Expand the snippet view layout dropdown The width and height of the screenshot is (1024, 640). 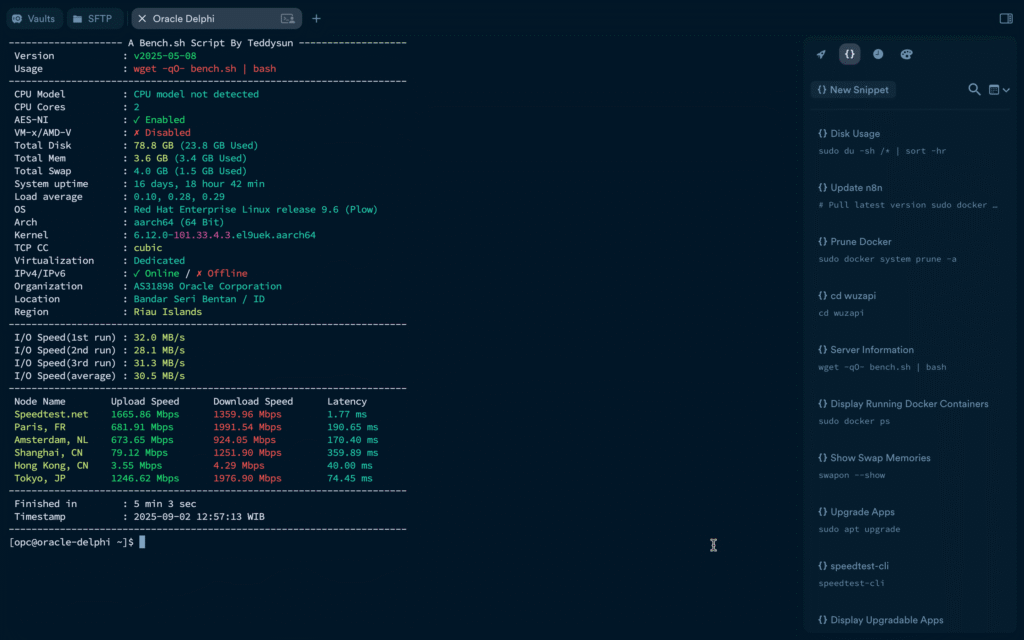coord(999,90)
